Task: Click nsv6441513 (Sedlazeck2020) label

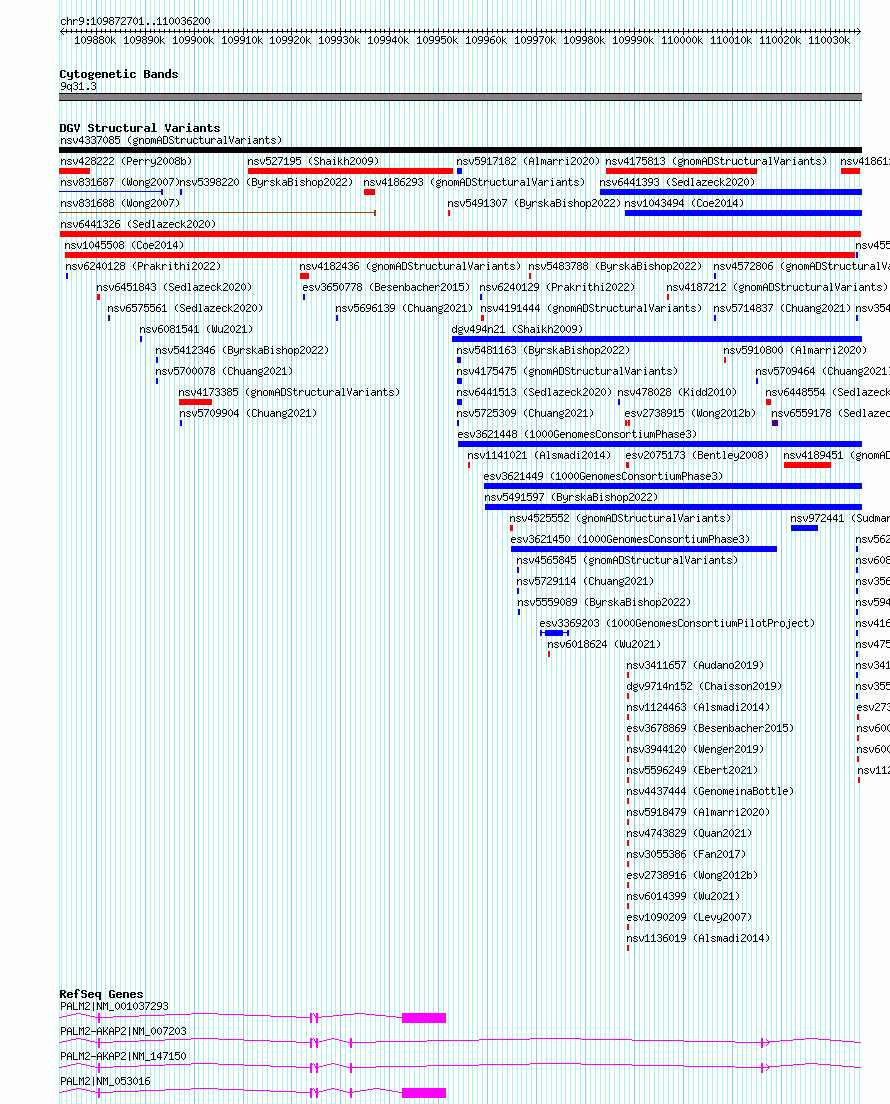Action: 534,393
